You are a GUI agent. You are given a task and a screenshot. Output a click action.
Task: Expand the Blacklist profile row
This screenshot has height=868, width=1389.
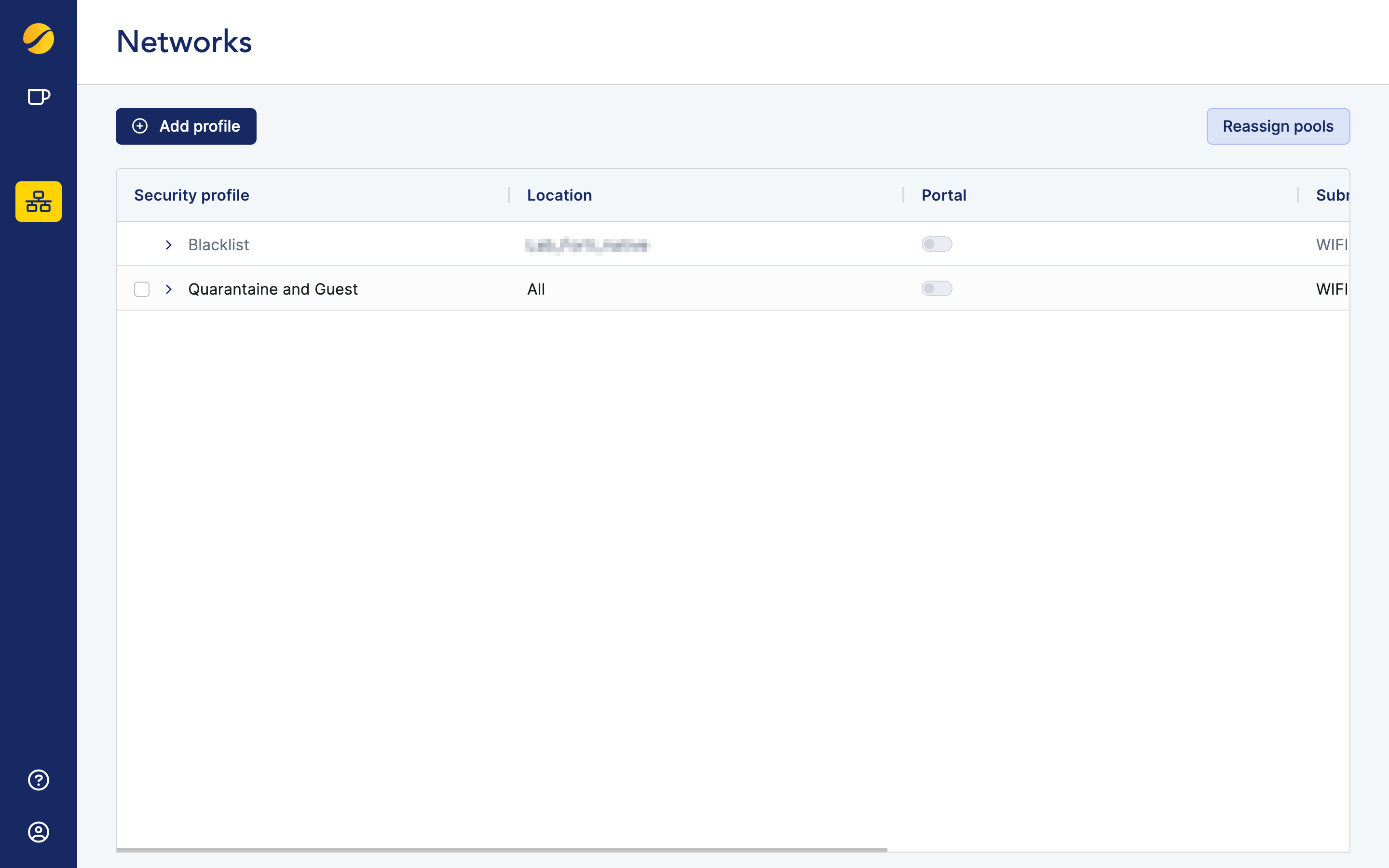169,245
